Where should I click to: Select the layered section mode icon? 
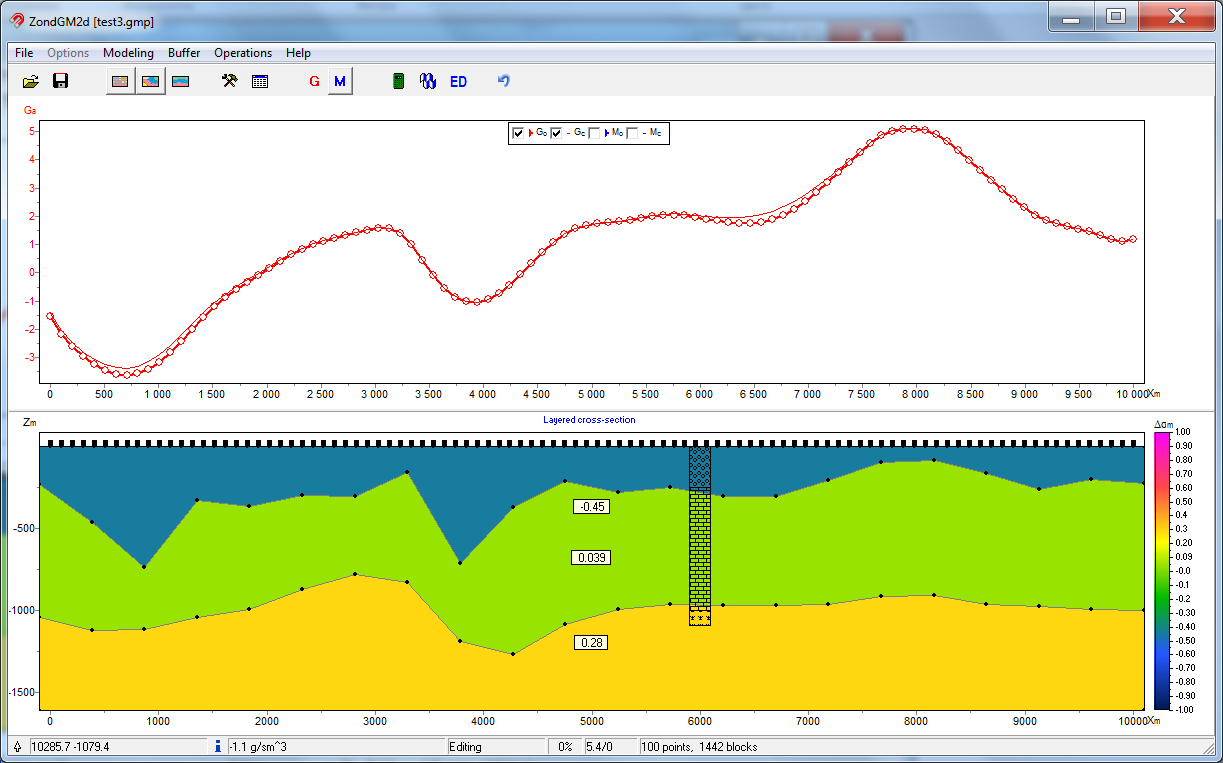(180, 81)
